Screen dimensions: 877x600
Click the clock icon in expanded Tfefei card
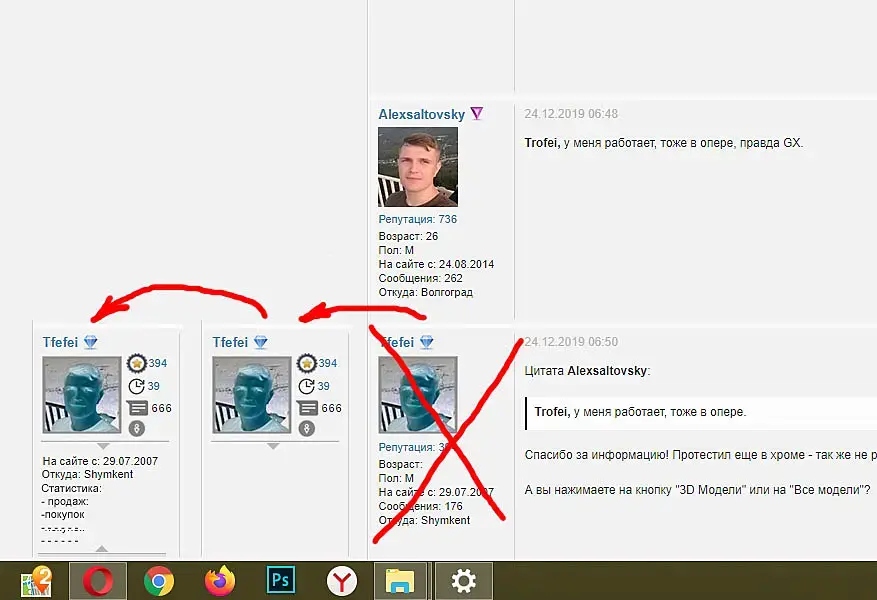pos(136,386)
